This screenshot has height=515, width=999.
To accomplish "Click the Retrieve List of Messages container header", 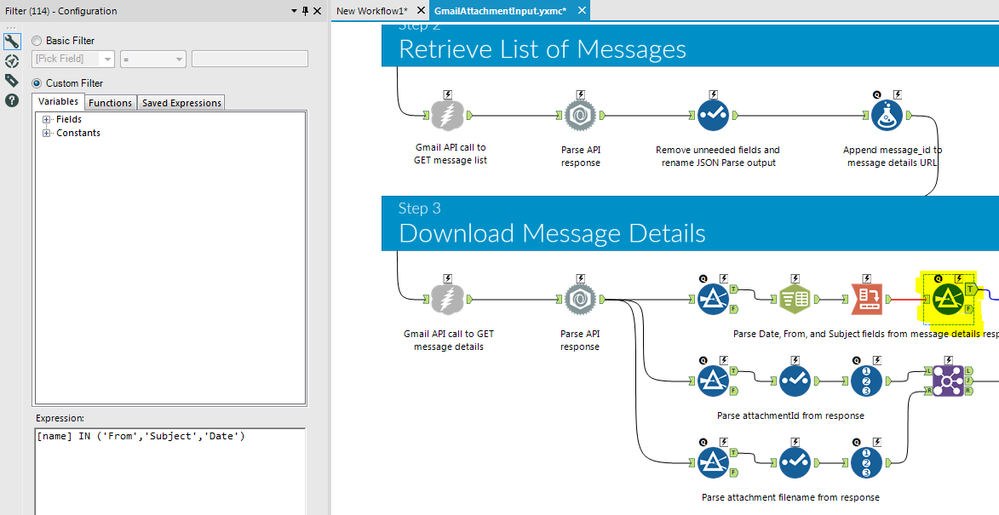I will 690,45.
